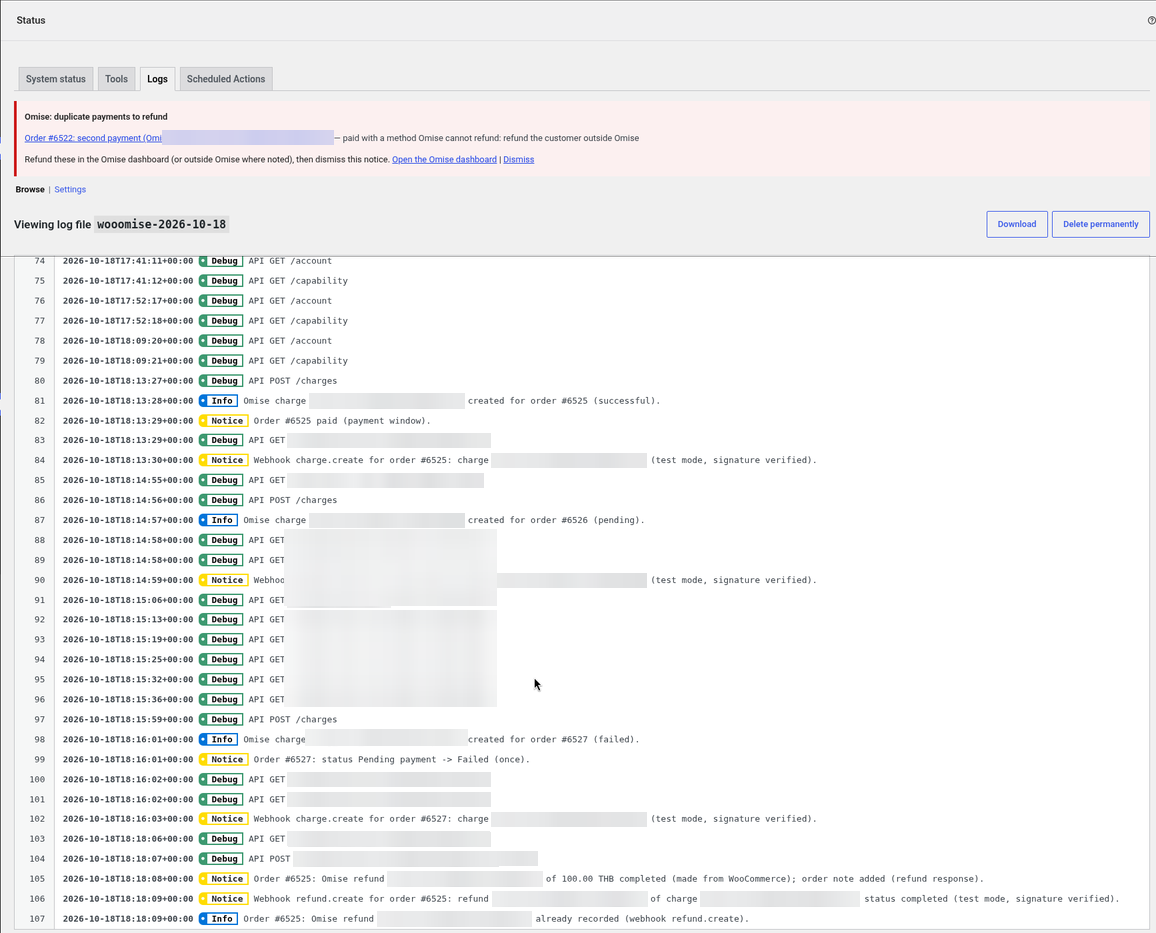
Task: Click the timestamp 2026-10-18T18:18:08+00:00
Action: [x=128, y=878]
